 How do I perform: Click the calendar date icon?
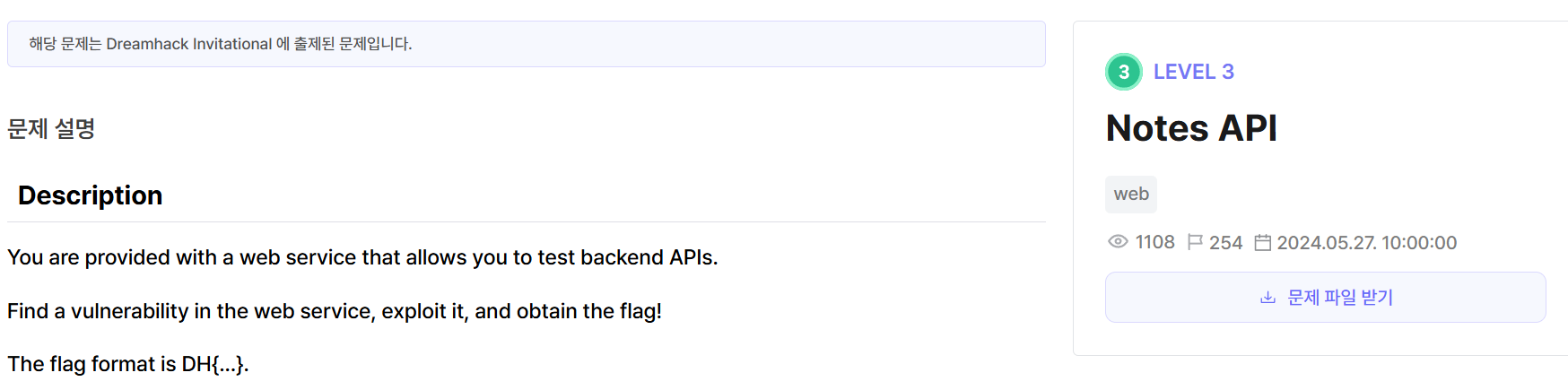1262,242
